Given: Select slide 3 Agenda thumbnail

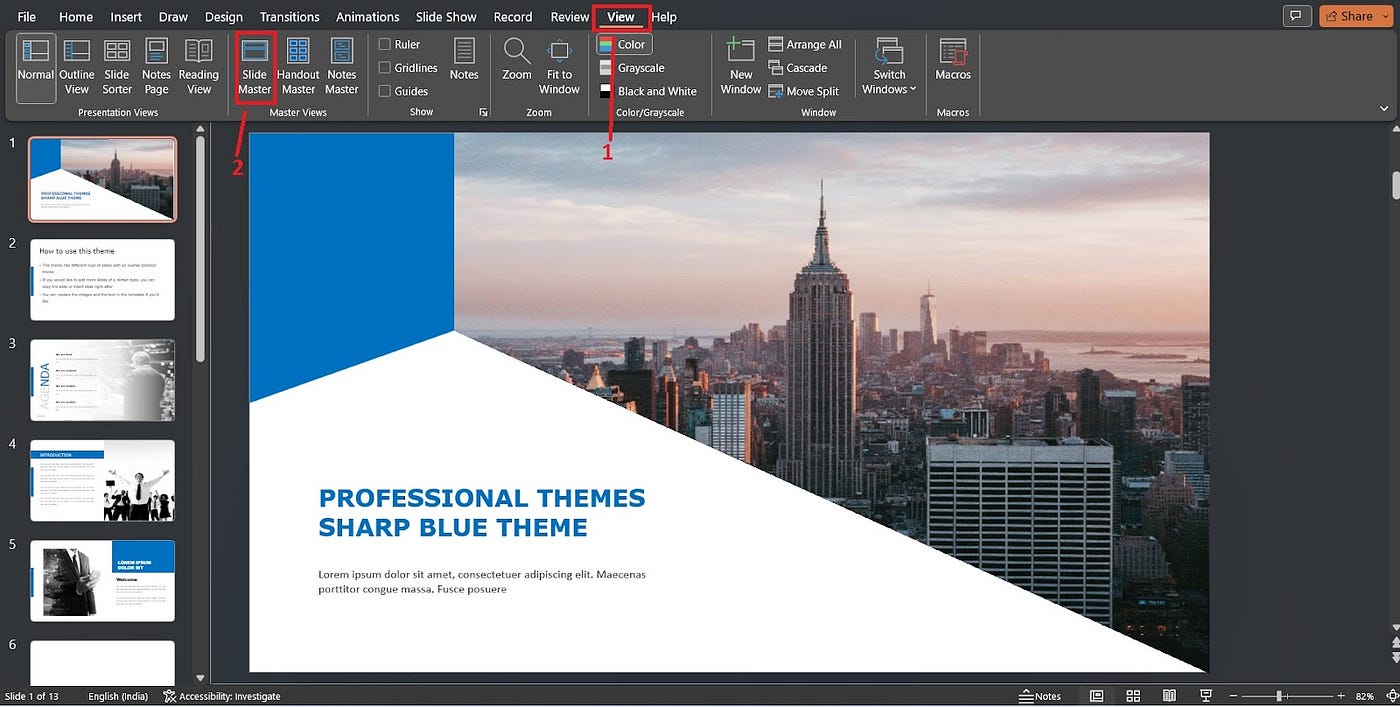Looking at the screenshot, I should pyautogui.click(x=103, y=380).
